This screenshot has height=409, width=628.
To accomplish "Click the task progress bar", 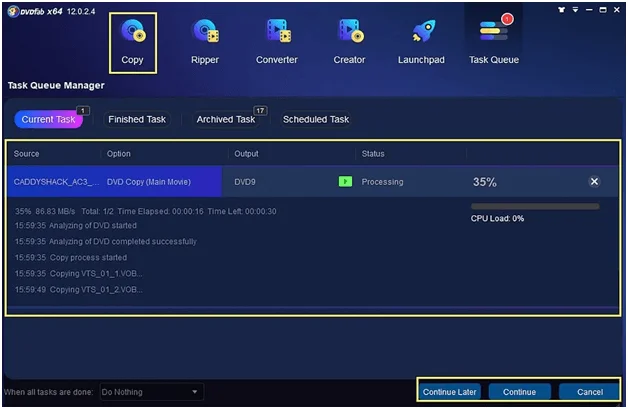I will coord(535,206).
